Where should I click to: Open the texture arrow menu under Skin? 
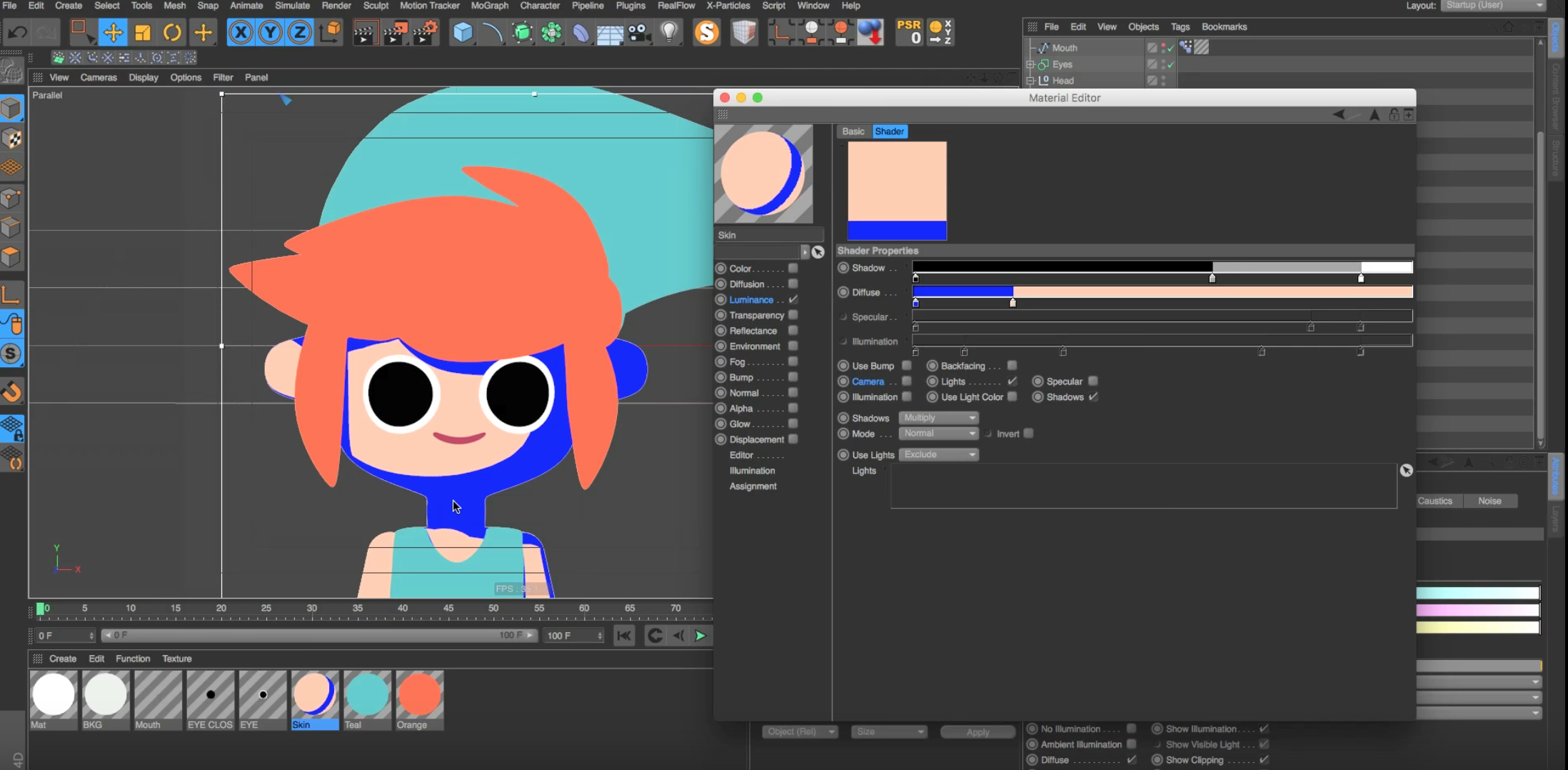coord(805,252)
